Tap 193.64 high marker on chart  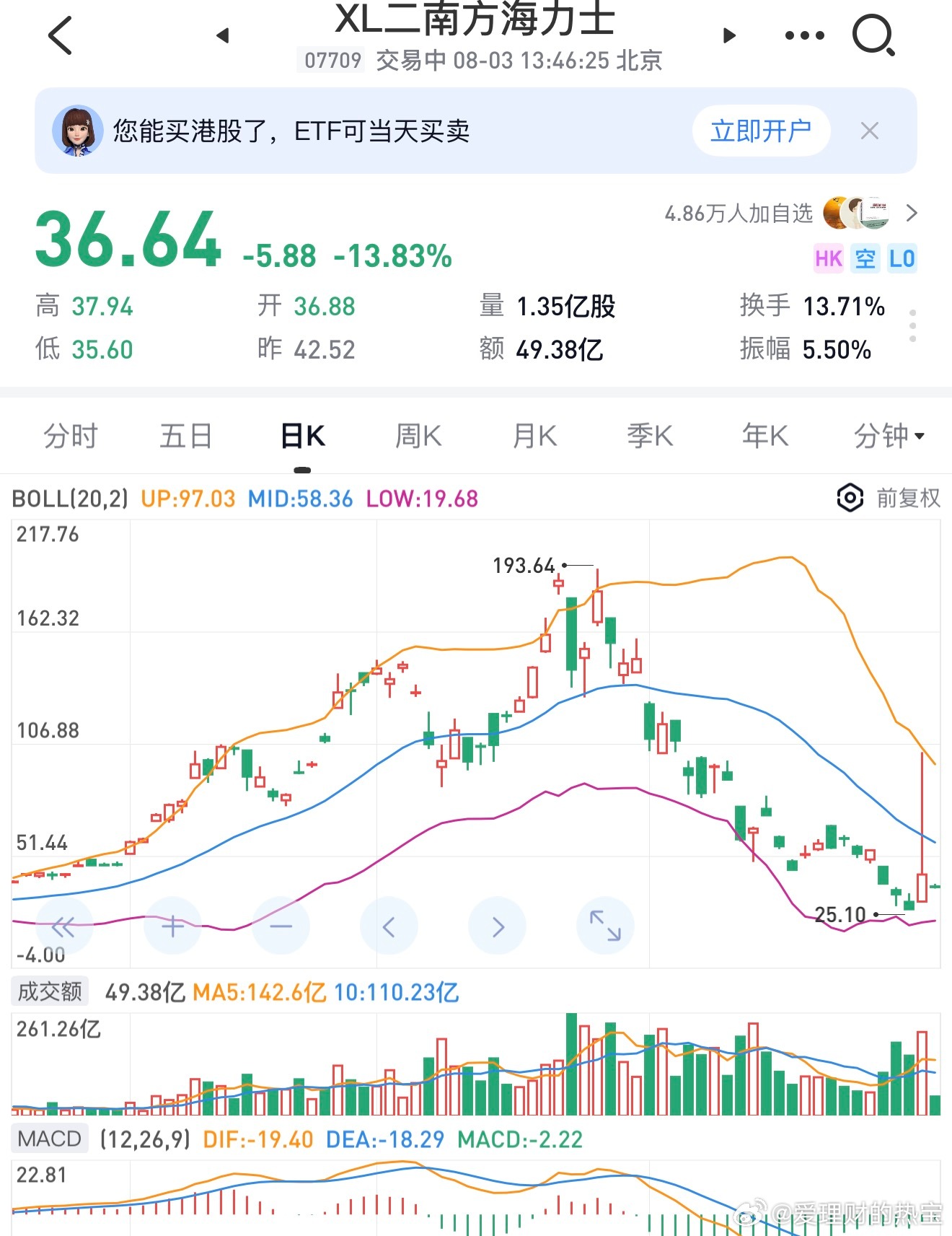(x=524, y=566)
